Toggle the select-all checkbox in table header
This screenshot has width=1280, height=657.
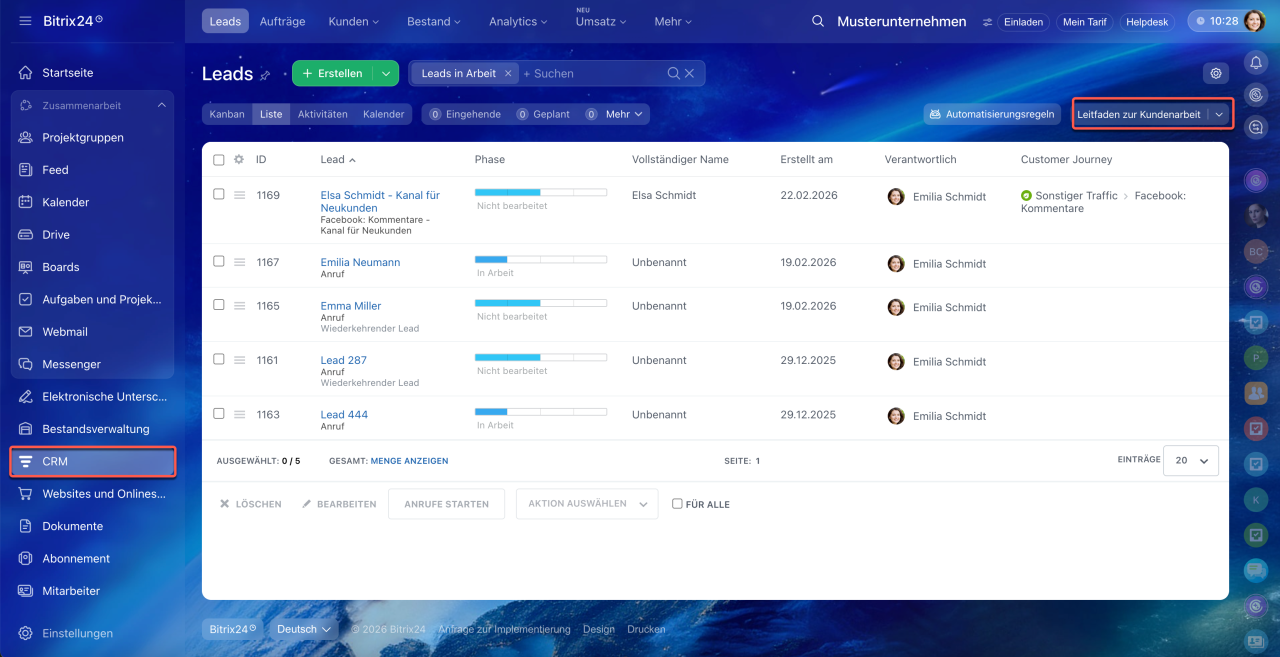pos(219,159)
